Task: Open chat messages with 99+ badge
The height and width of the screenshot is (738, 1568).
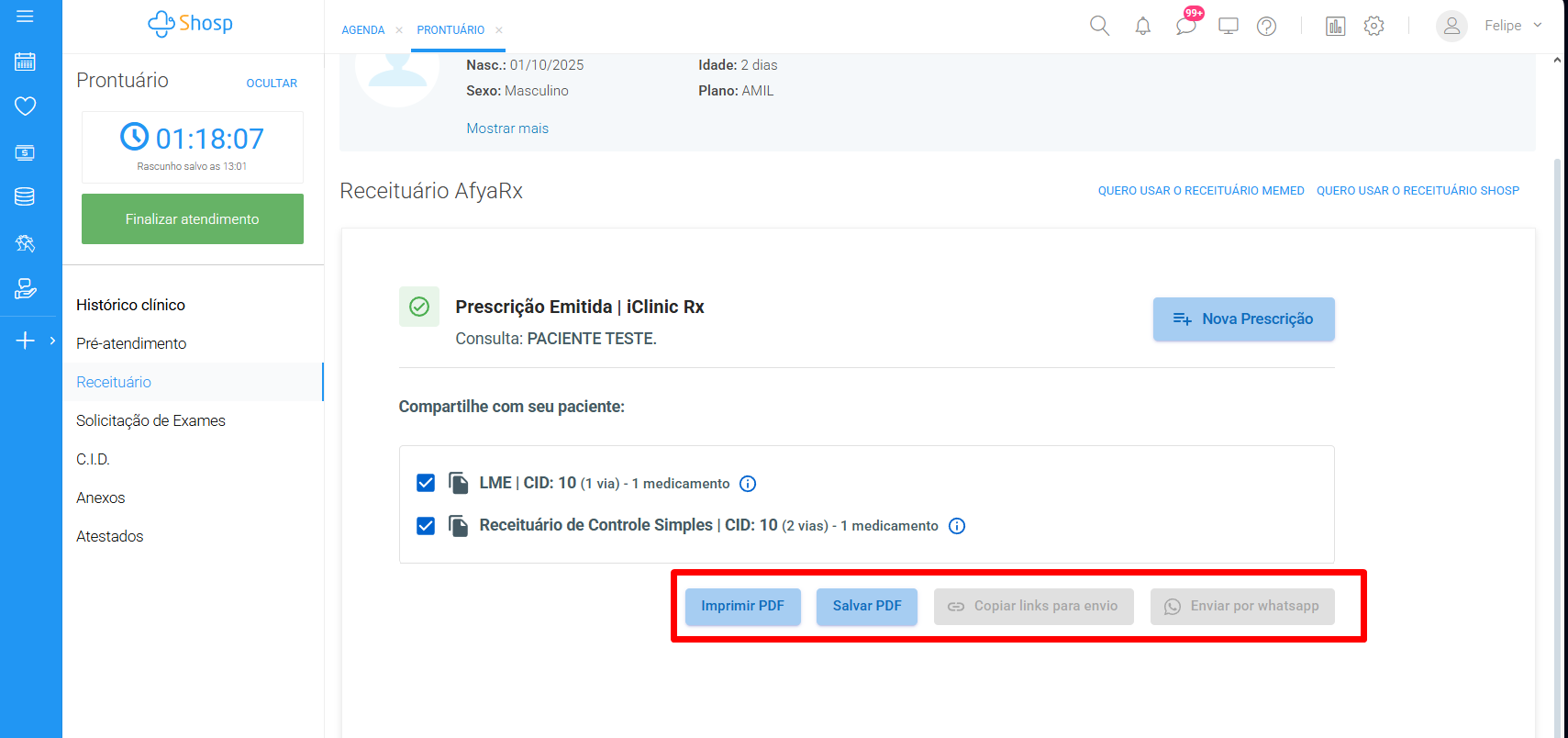Action: click(1185, 26)
